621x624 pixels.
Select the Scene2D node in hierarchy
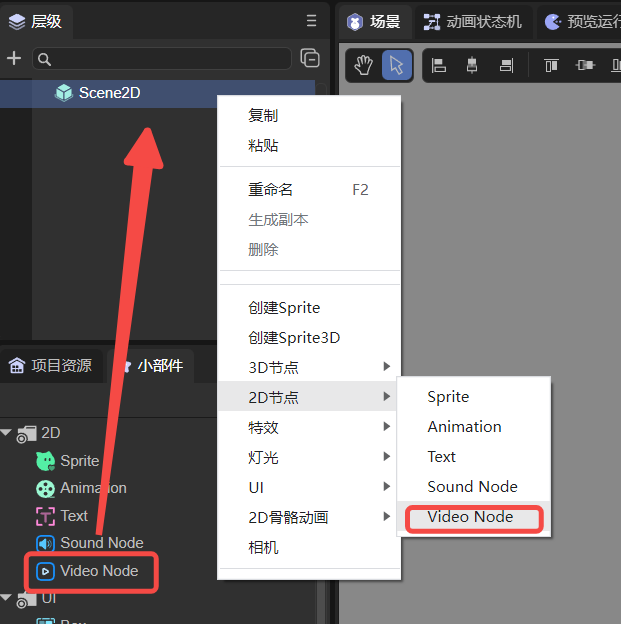coord(109,93)
